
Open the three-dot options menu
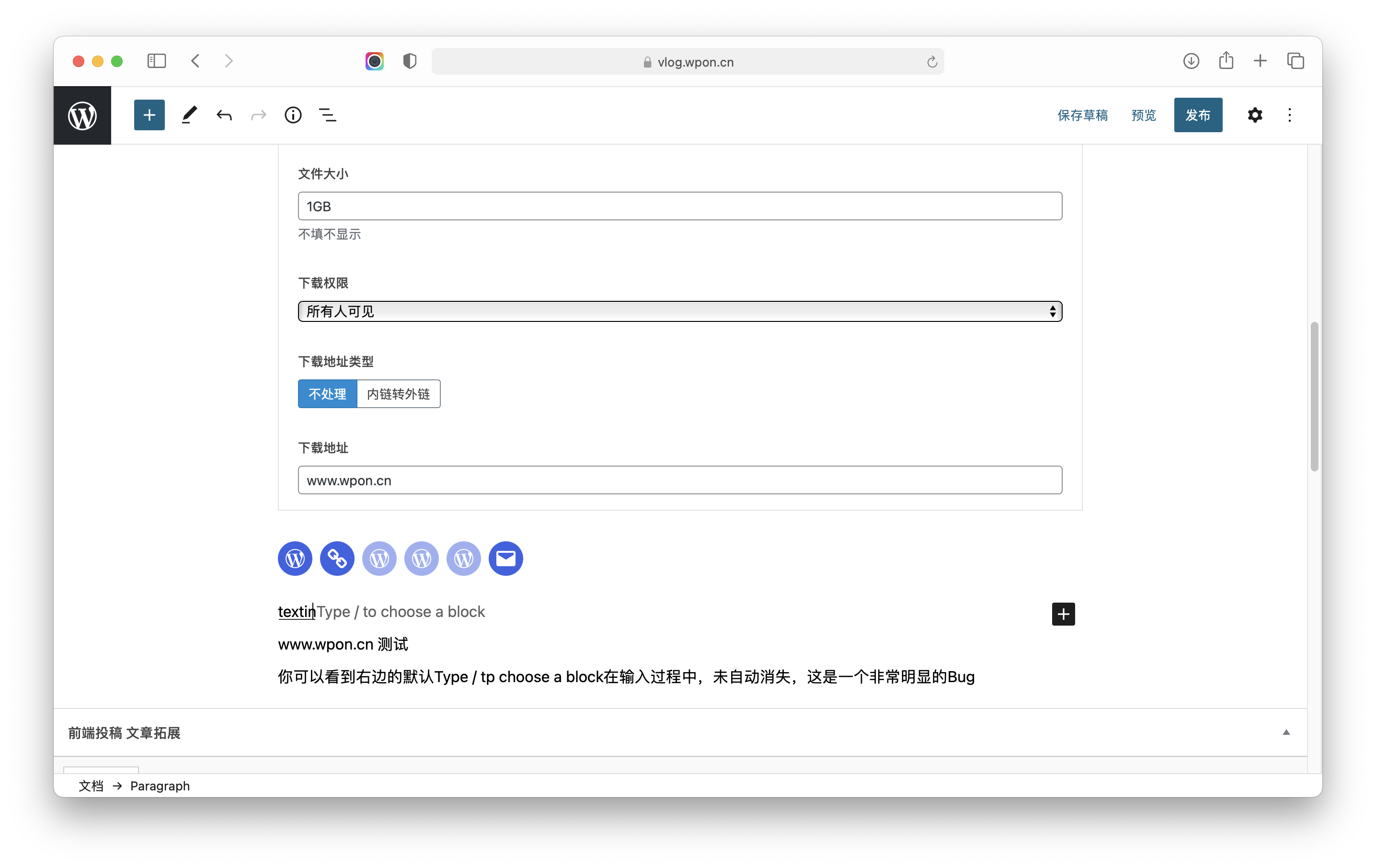pyautogui.click(x=1290, y=115)
